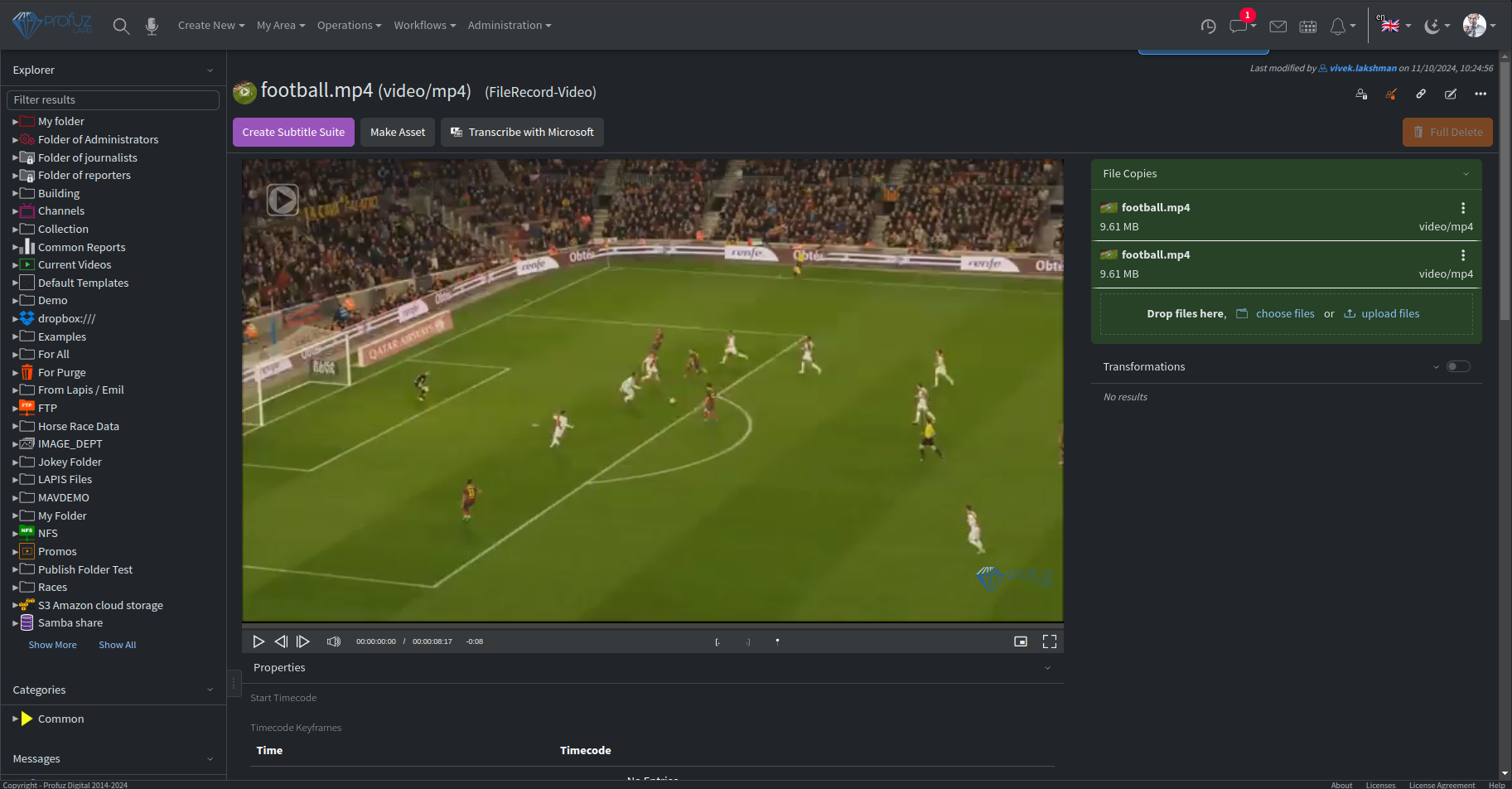The image size is (1512, 789).
Task: Set the mark-in bracket point
Action: point(717,642)
